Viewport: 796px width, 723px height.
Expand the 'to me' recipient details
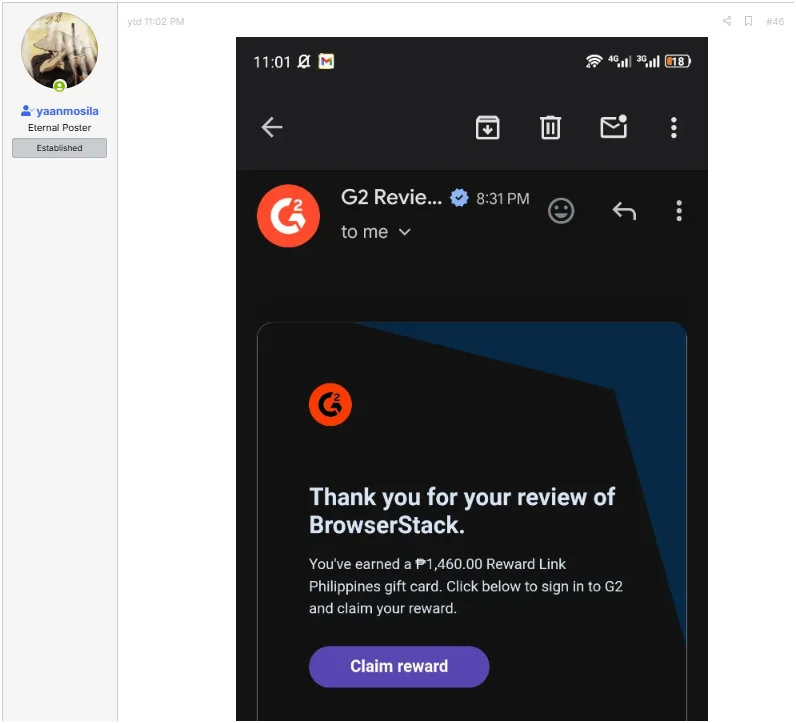pos(376,232)
